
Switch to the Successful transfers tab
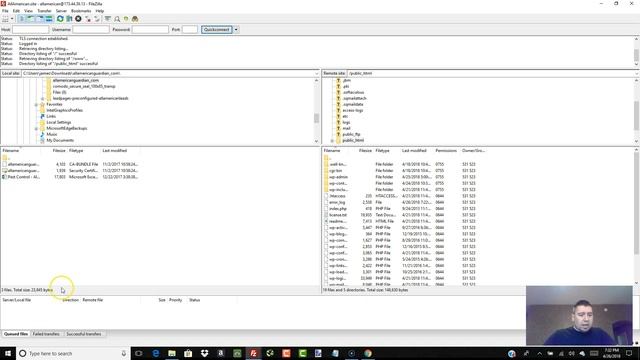[x=84, y=334]
